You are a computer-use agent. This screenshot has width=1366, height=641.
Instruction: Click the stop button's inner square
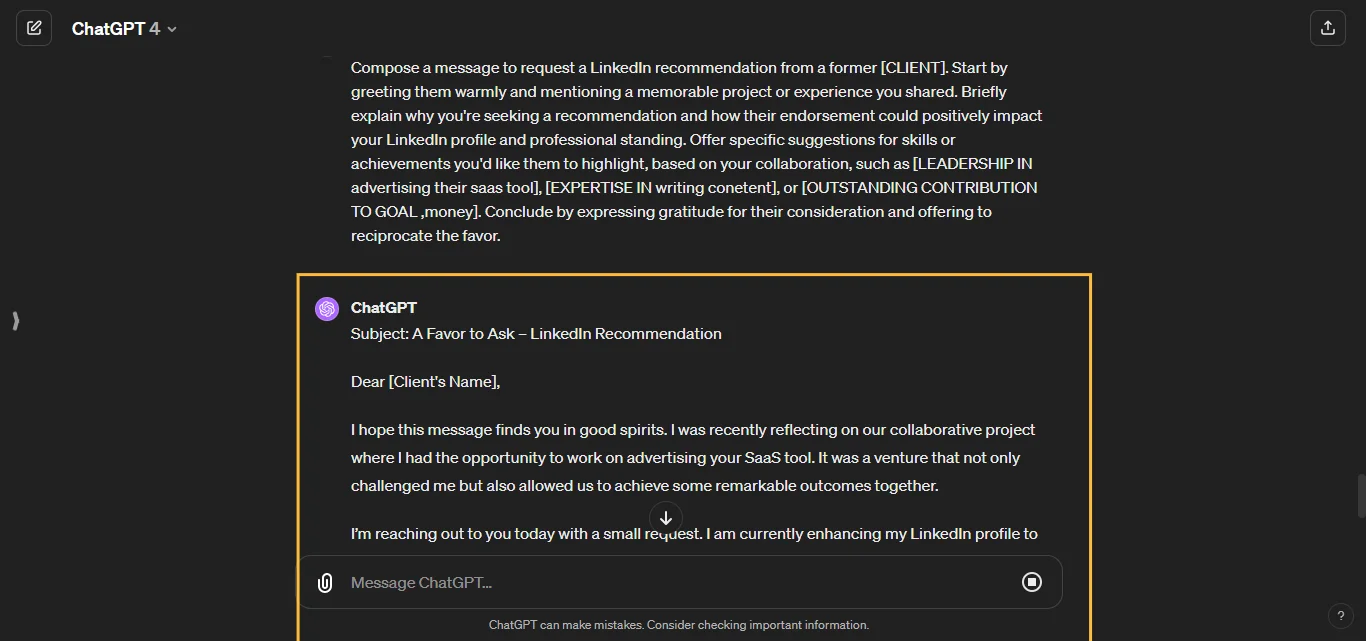click(1032, 582)
